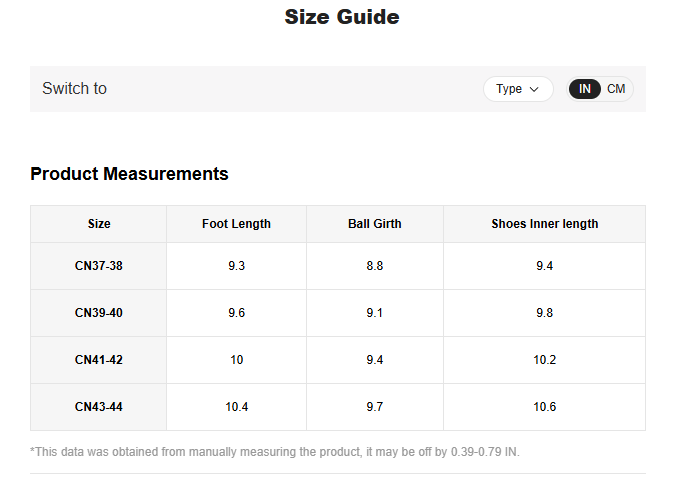
Task: Click the 9.1 ball girth cell
Action: [x=374, y=313]
